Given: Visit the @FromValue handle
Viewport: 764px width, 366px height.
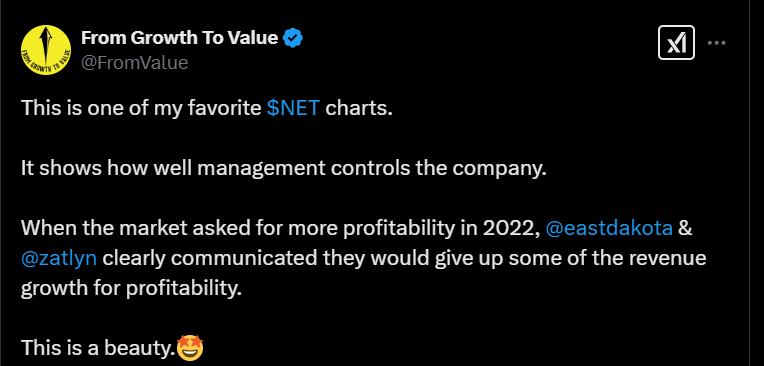Looking at the screenshot, I should pos(134,63).
